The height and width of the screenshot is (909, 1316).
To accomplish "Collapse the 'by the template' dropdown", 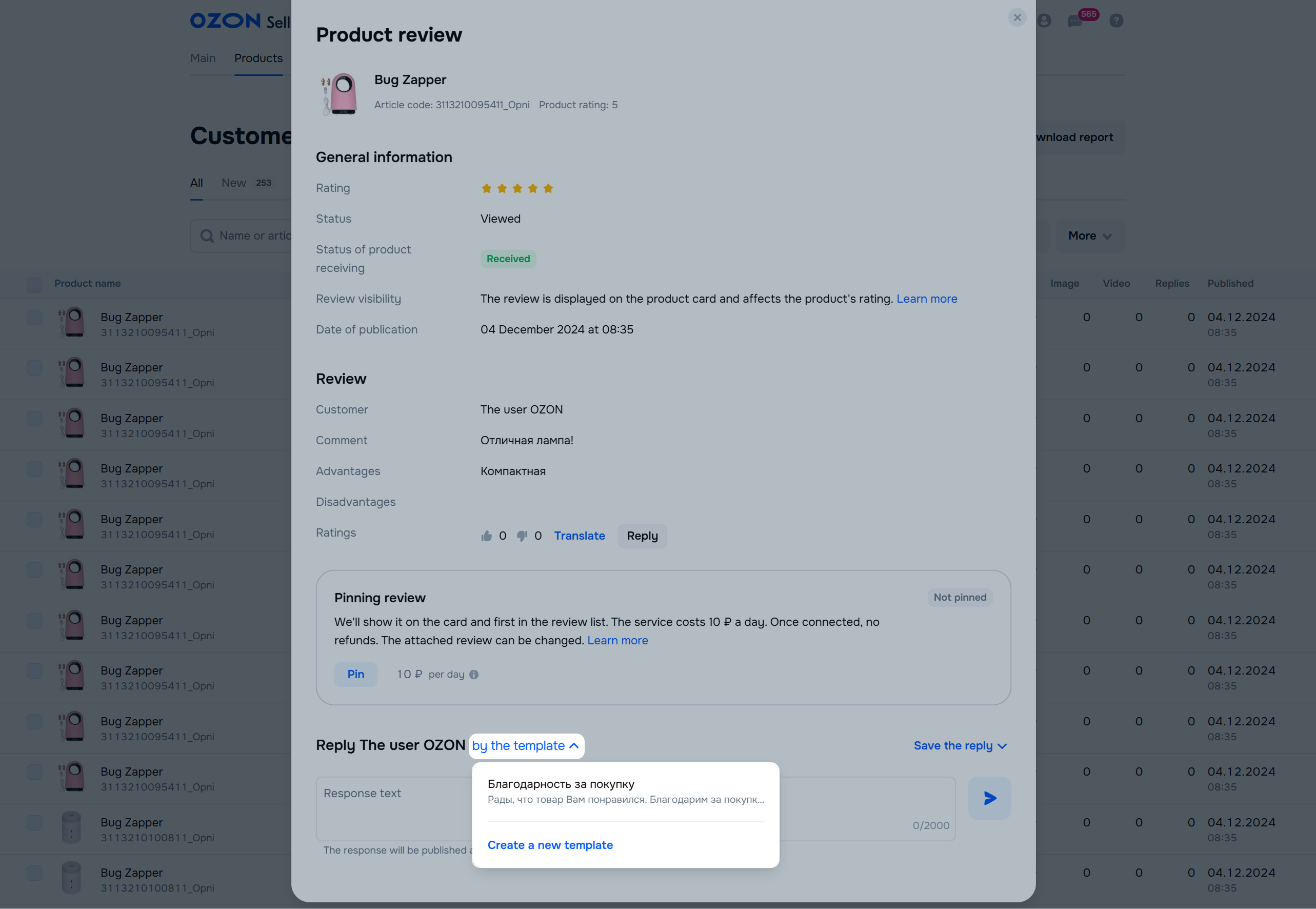I will coord(526,745).
